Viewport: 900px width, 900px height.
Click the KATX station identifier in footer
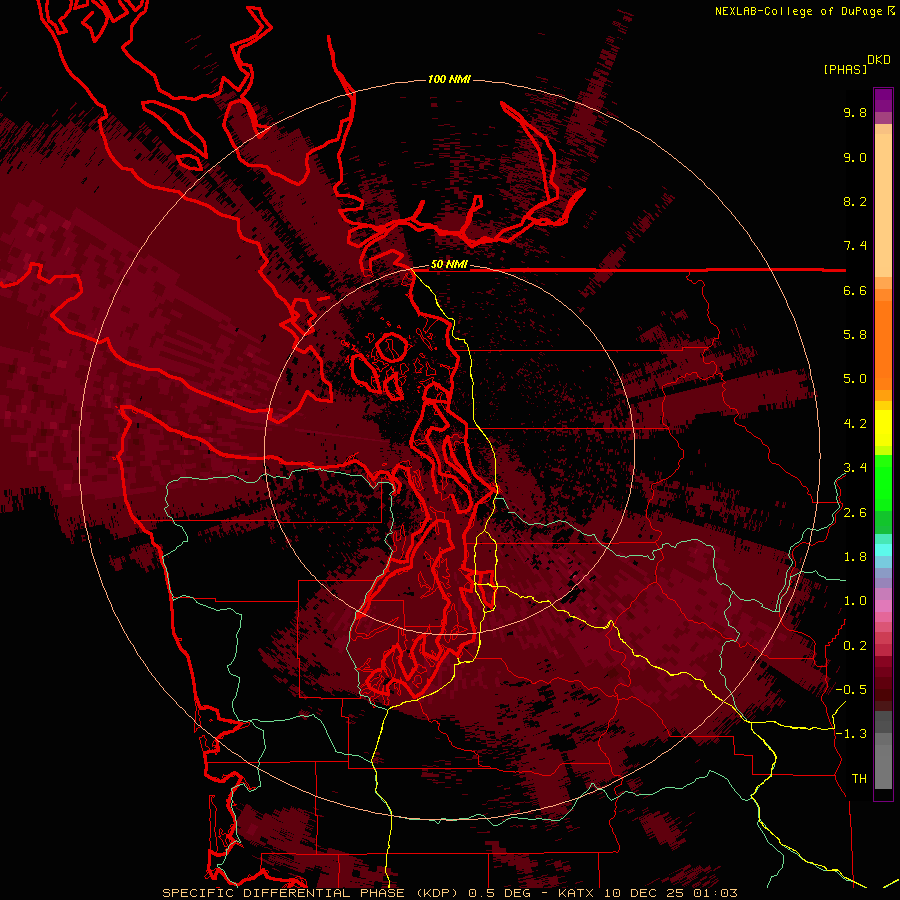[577, 893]
